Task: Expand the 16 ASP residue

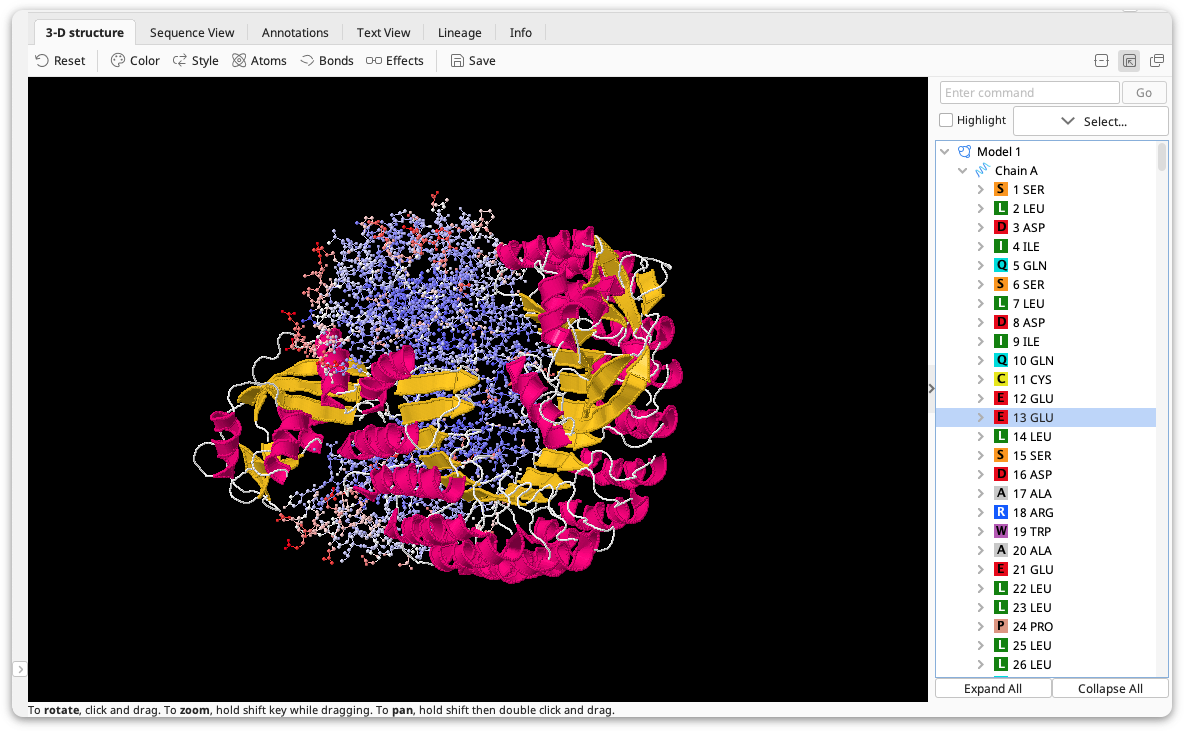Action: (x=980, y=474)
